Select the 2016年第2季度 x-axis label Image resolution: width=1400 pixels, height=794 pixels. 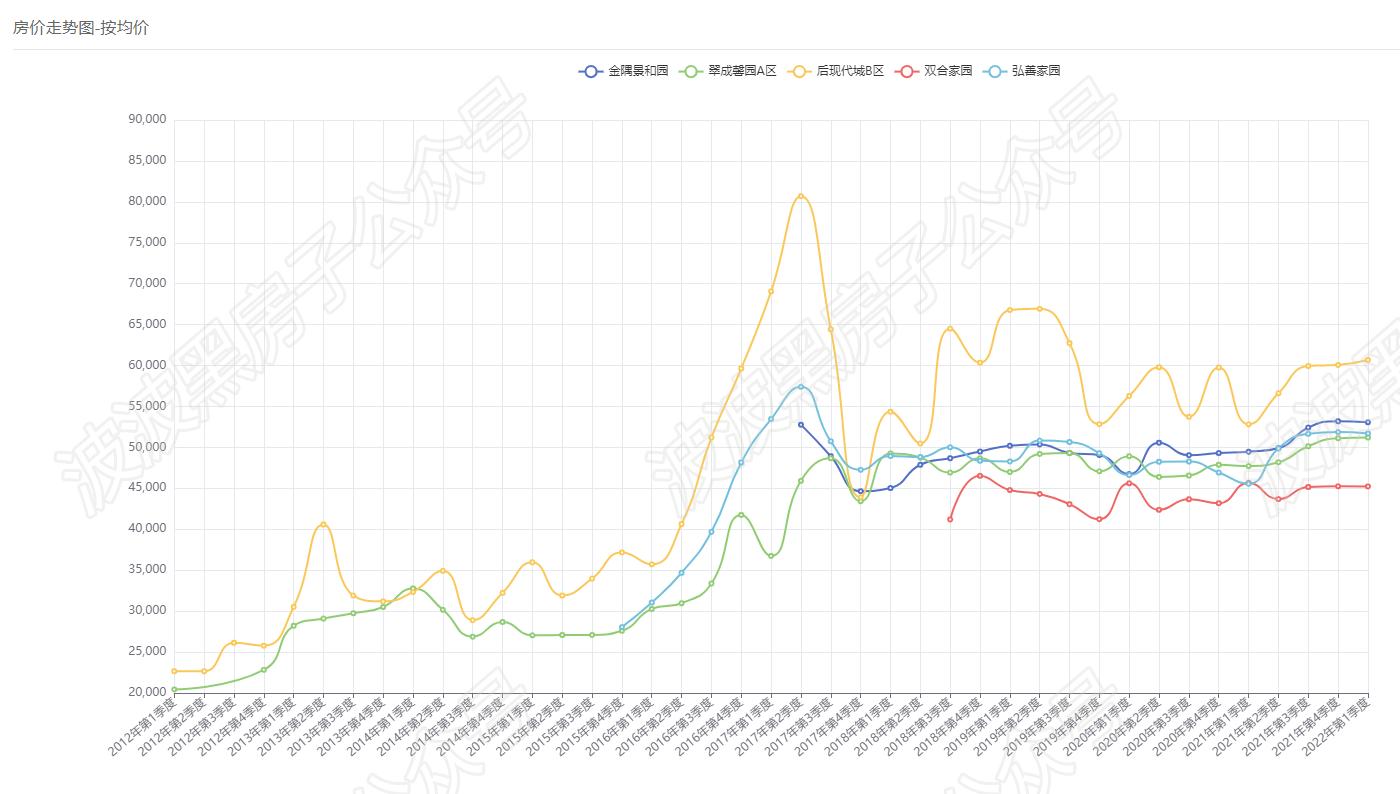[650, 726]
